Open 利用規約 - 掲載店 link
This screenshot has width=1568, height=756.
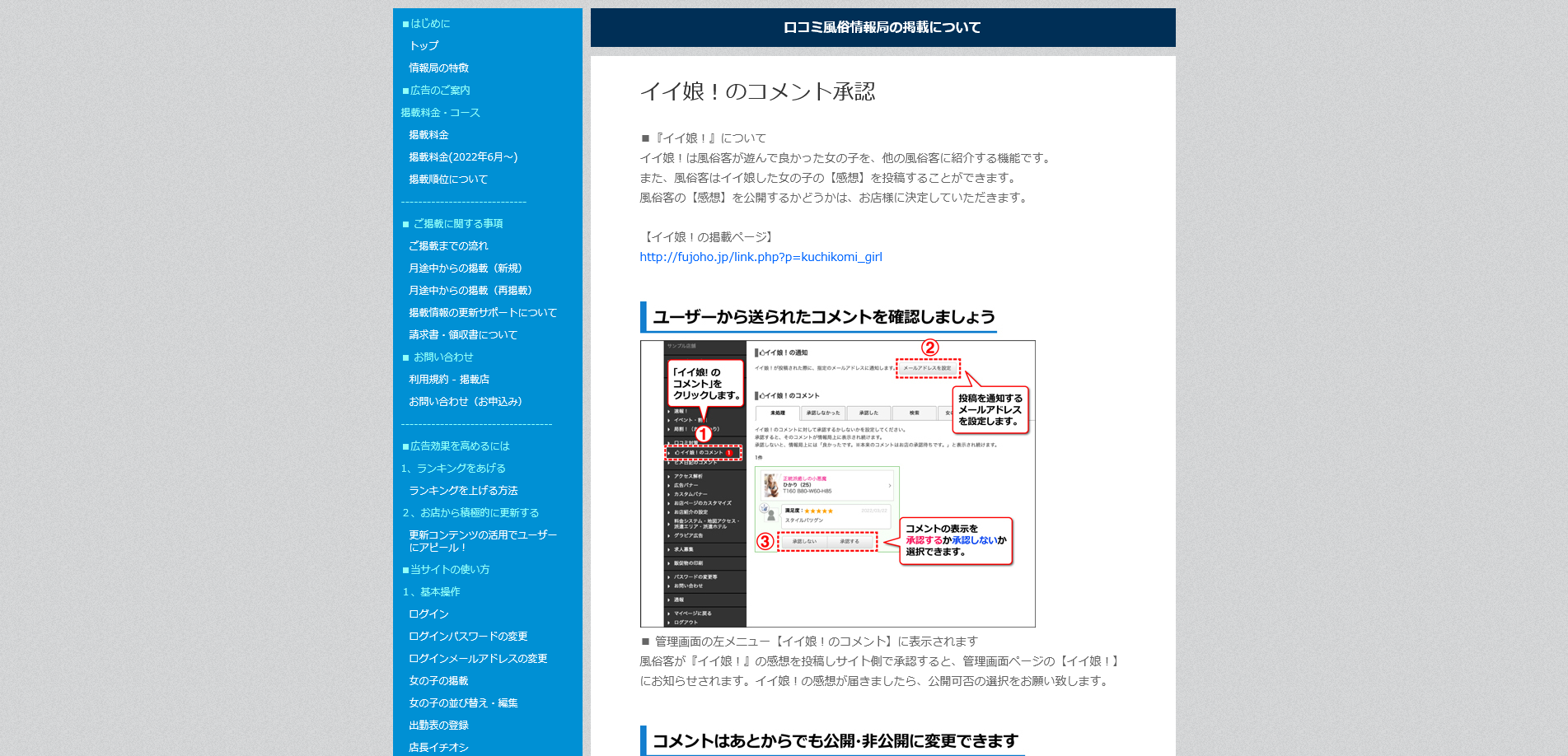[449, 379]
